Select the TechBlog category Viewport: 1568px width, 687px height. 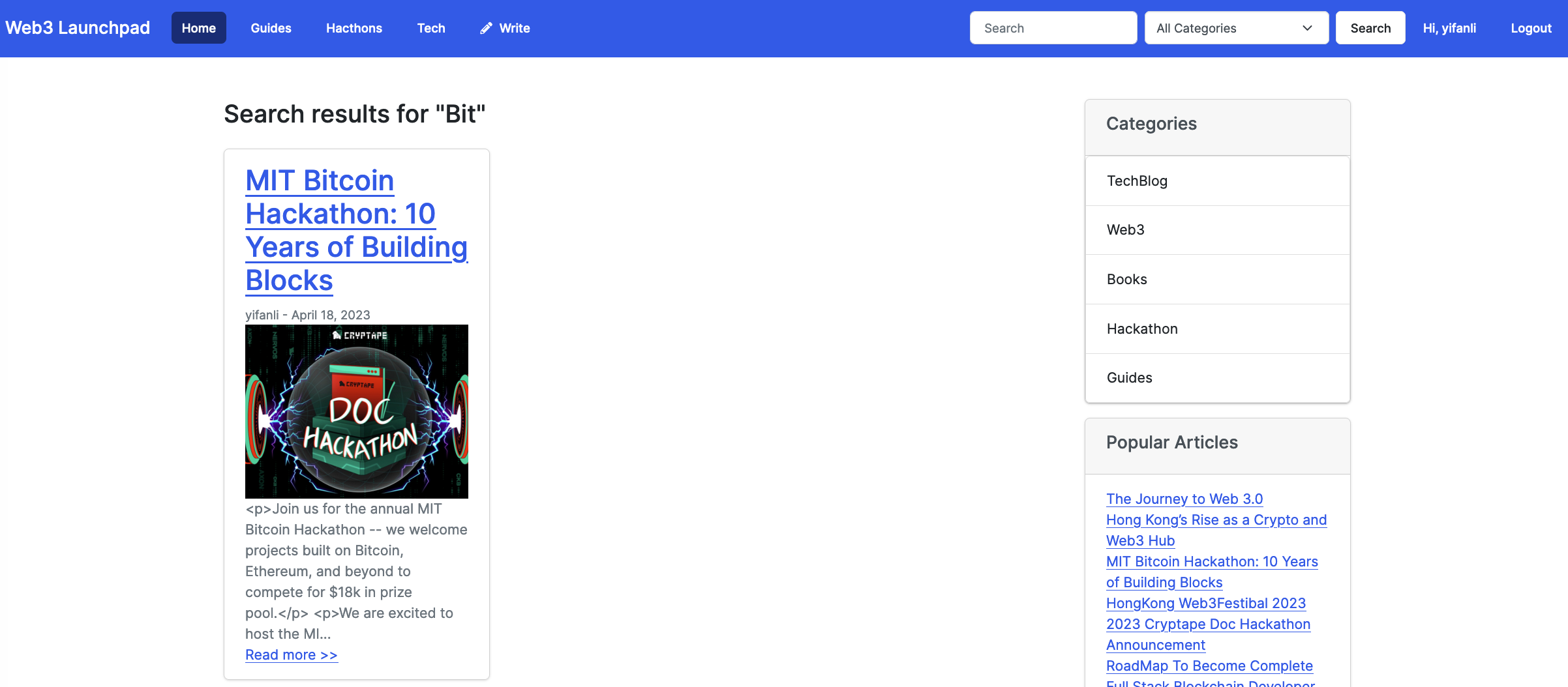1217,181
